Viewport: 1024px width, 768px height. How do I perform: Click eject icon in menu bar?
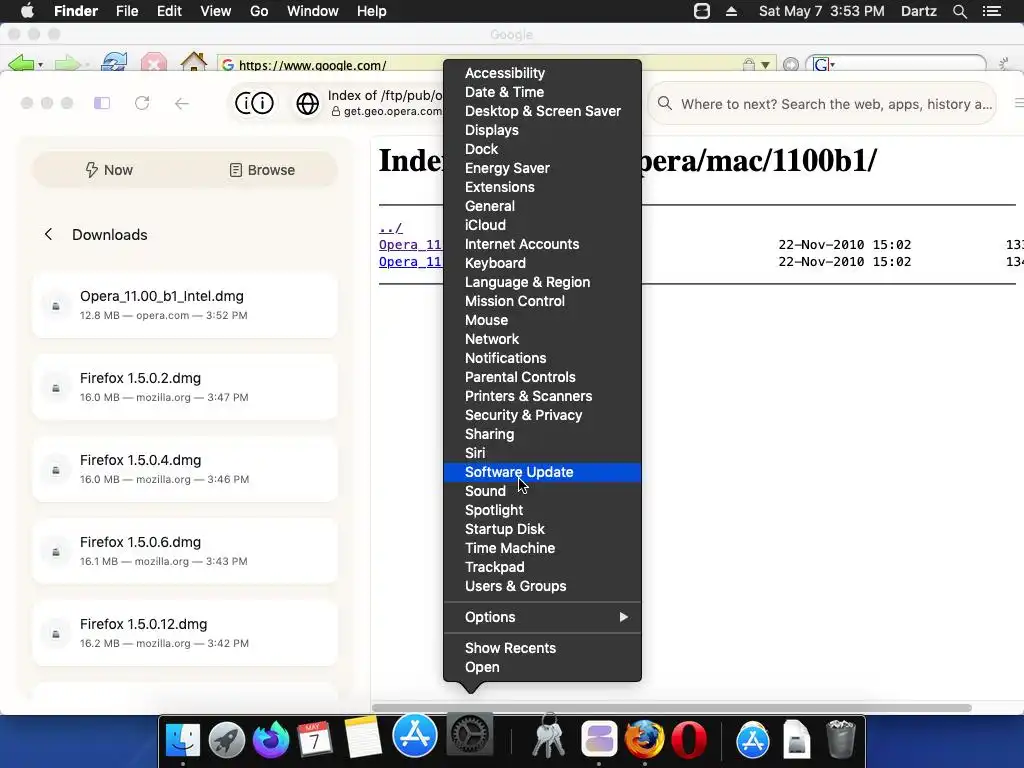coord(731,11)
